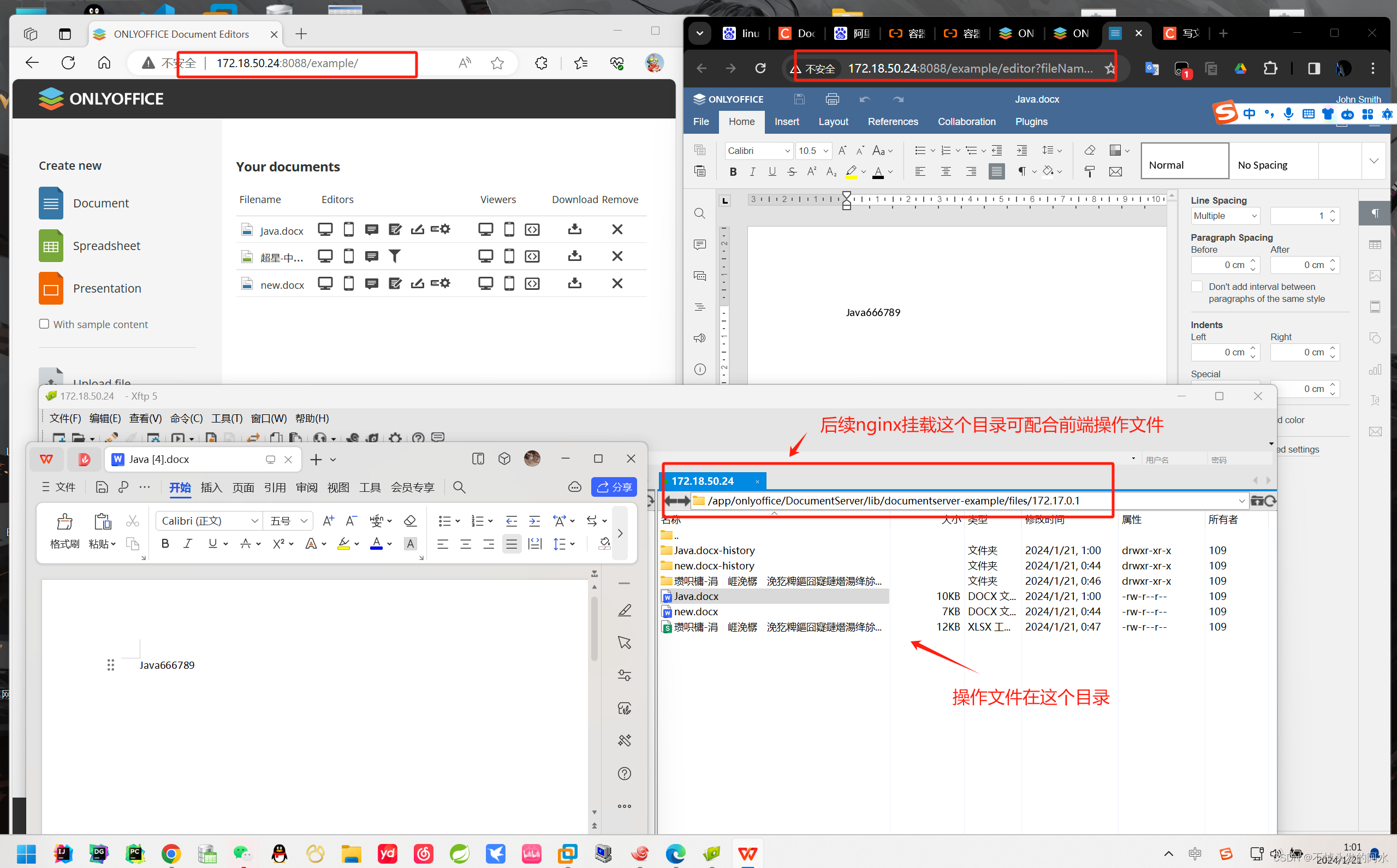Click the comment/chat icon for 超星-中 file

click(x=372, y=257)
